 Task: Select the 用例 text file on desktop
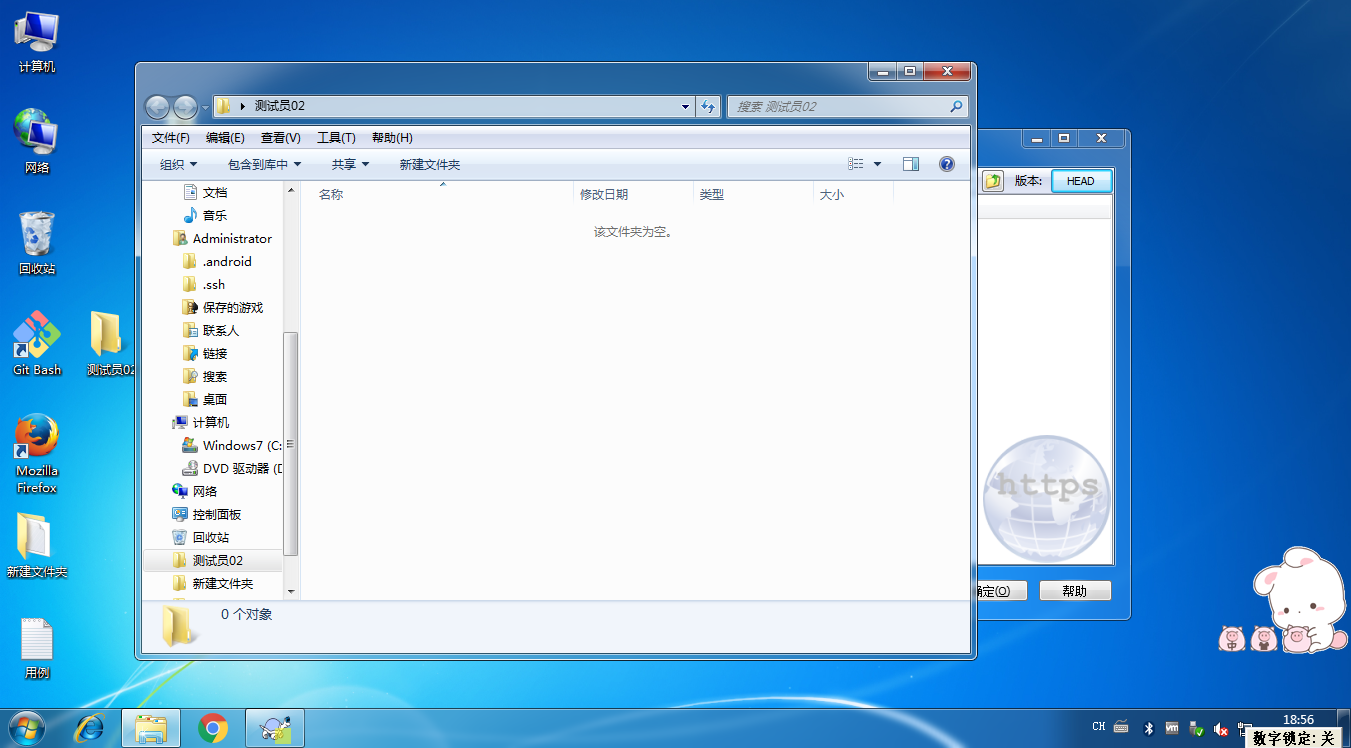coord(37,648)
